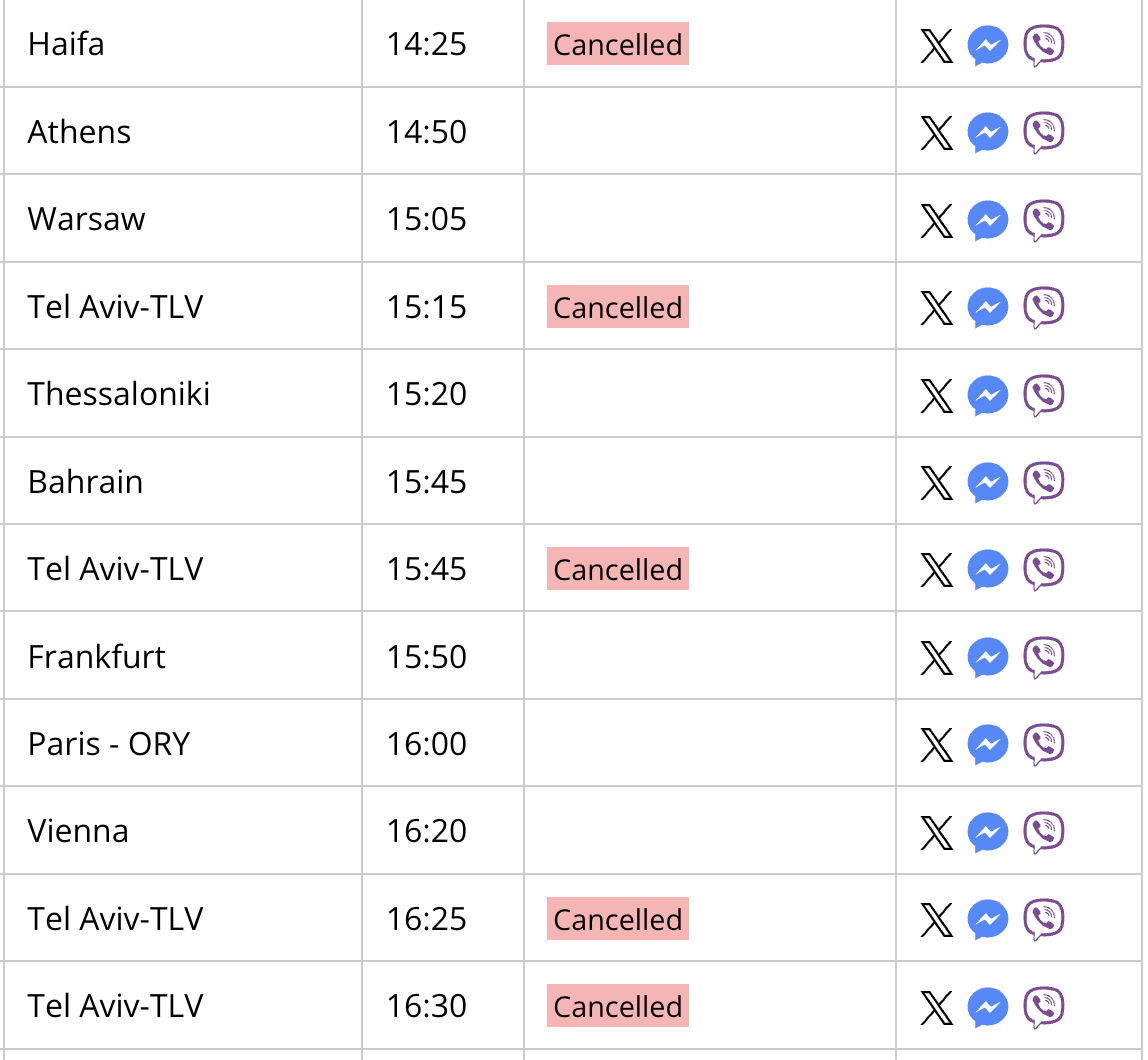Share Vienna flight on X

point(936,833)
